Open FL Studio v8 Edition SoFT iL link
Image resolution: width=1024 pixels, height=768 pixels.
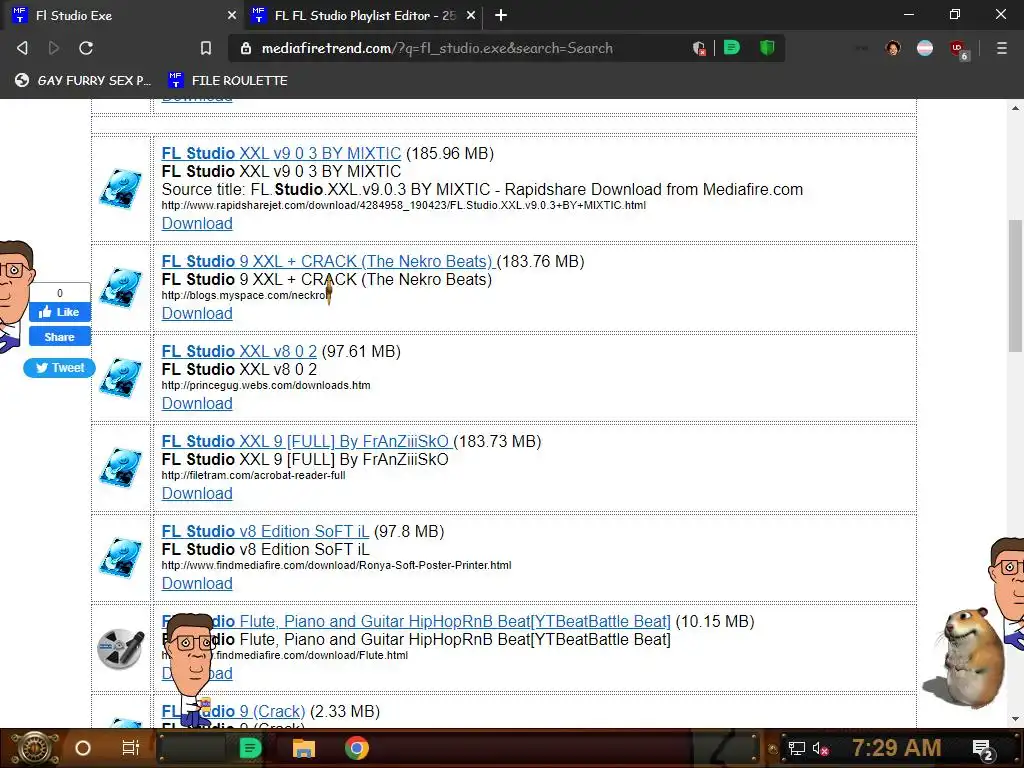265,532
